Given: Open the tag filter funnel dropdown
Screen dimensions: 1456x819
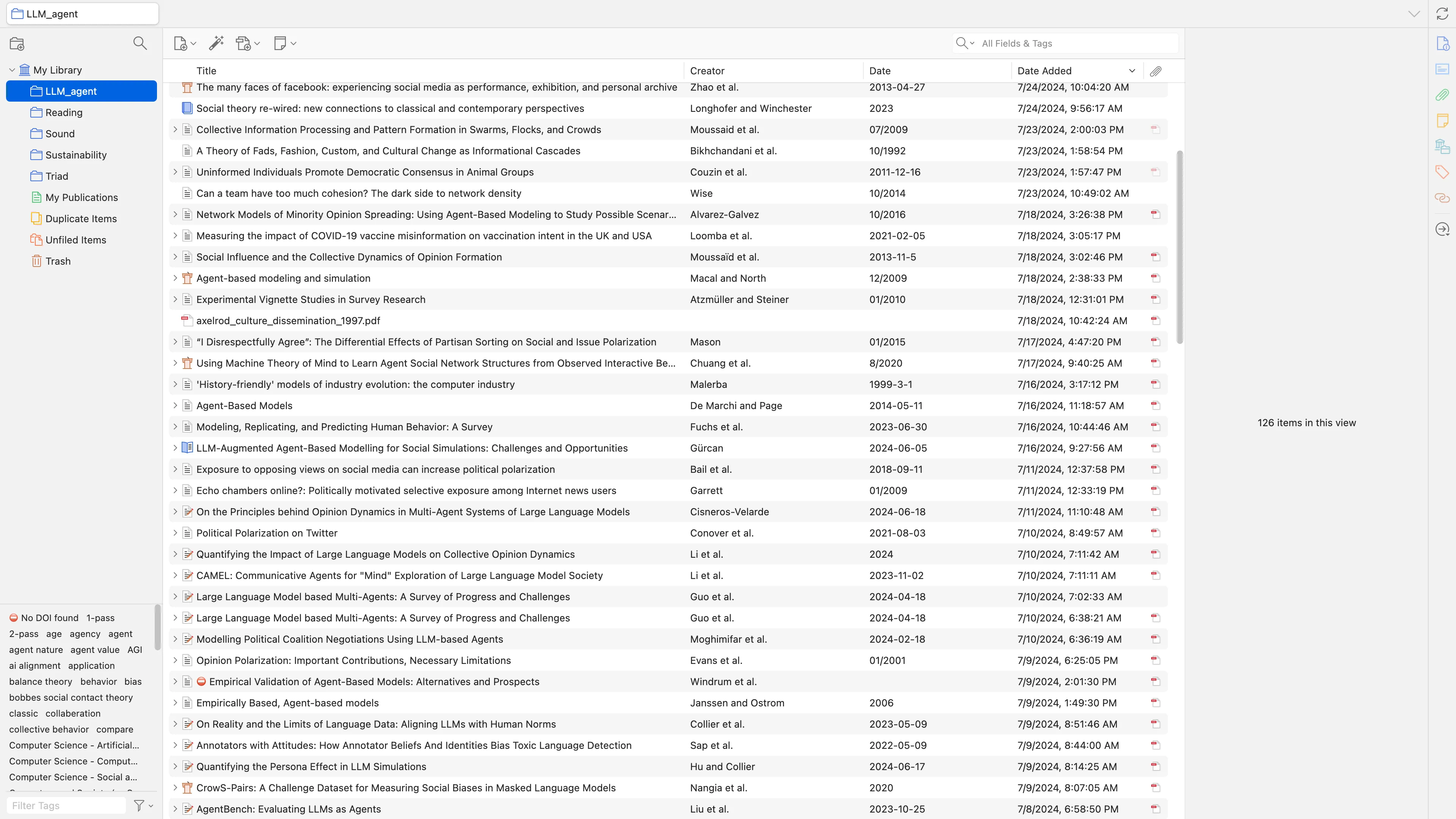Looking at the screenshot, I should point(143,805).
